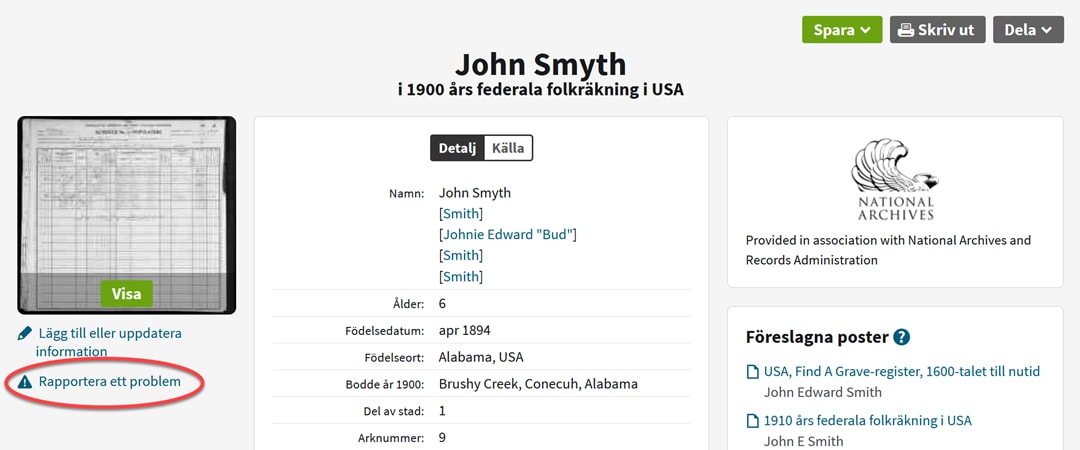Click the help icon next to Föreslagna poster
This screenshot has height=450, width=1080.
(x=902, y=338)
